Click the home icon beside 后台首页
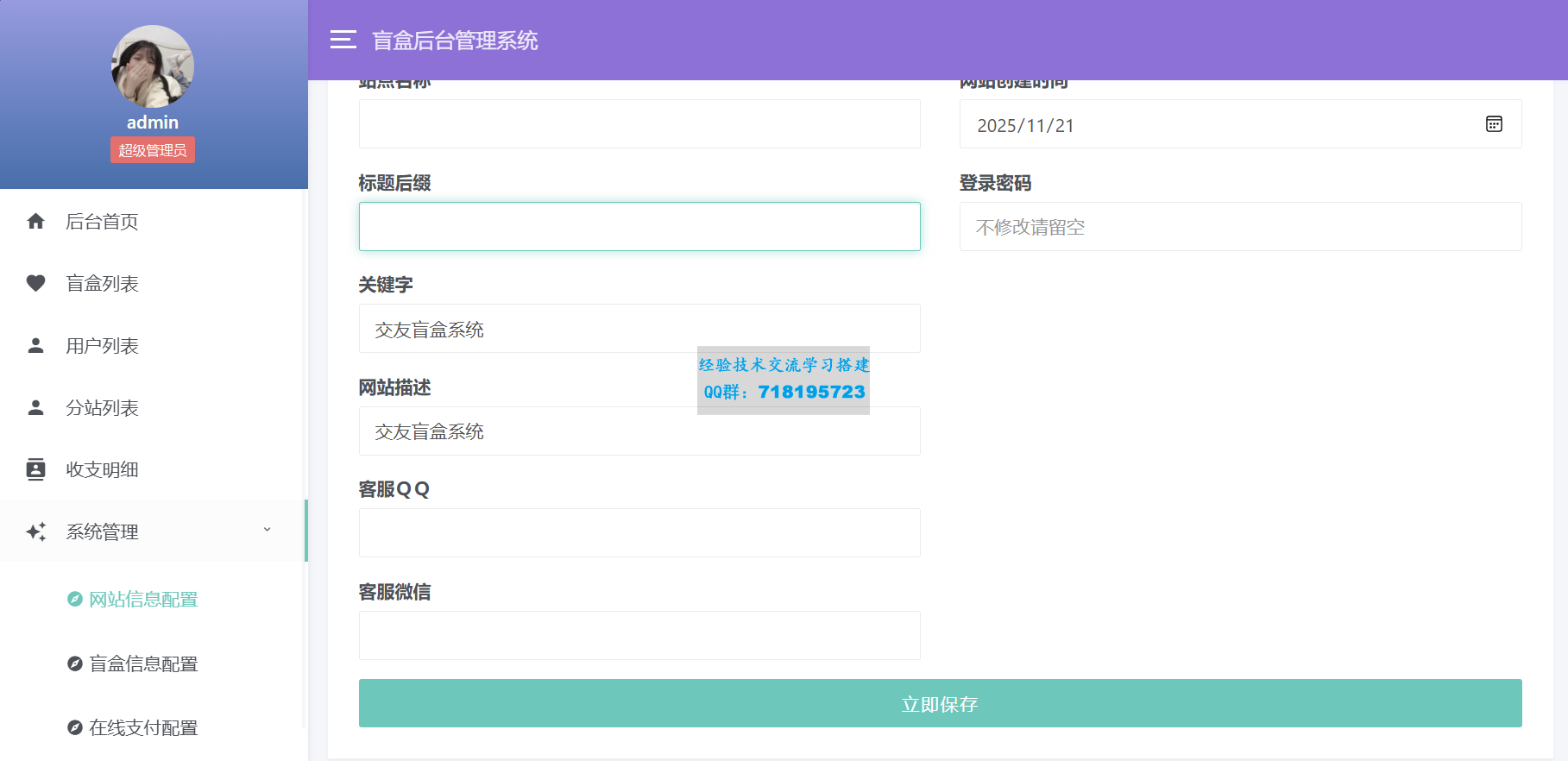Screen dimensions: 1568x761 coord(35,222)
